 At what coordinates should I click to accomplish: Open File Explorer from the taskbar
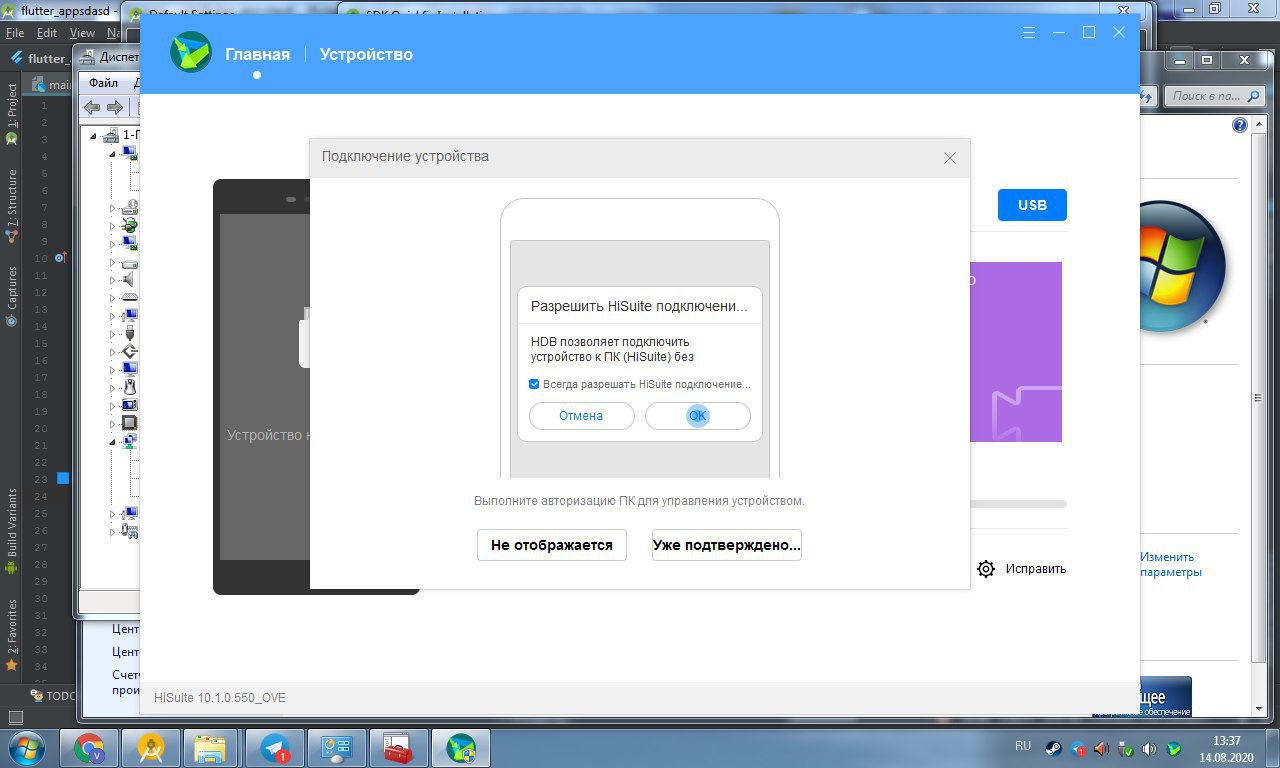(212, 747)
